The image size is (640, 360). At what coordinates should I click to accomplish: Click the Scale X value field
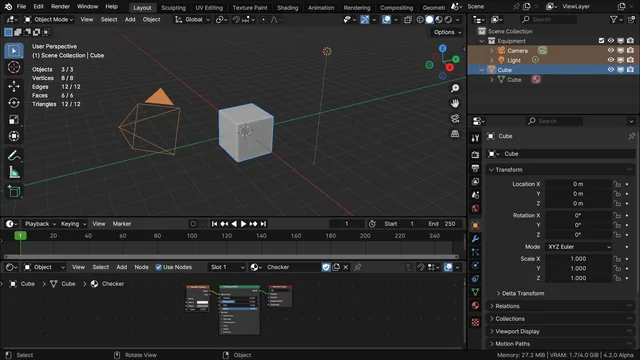pyautogui.click(x=578, y=259)
